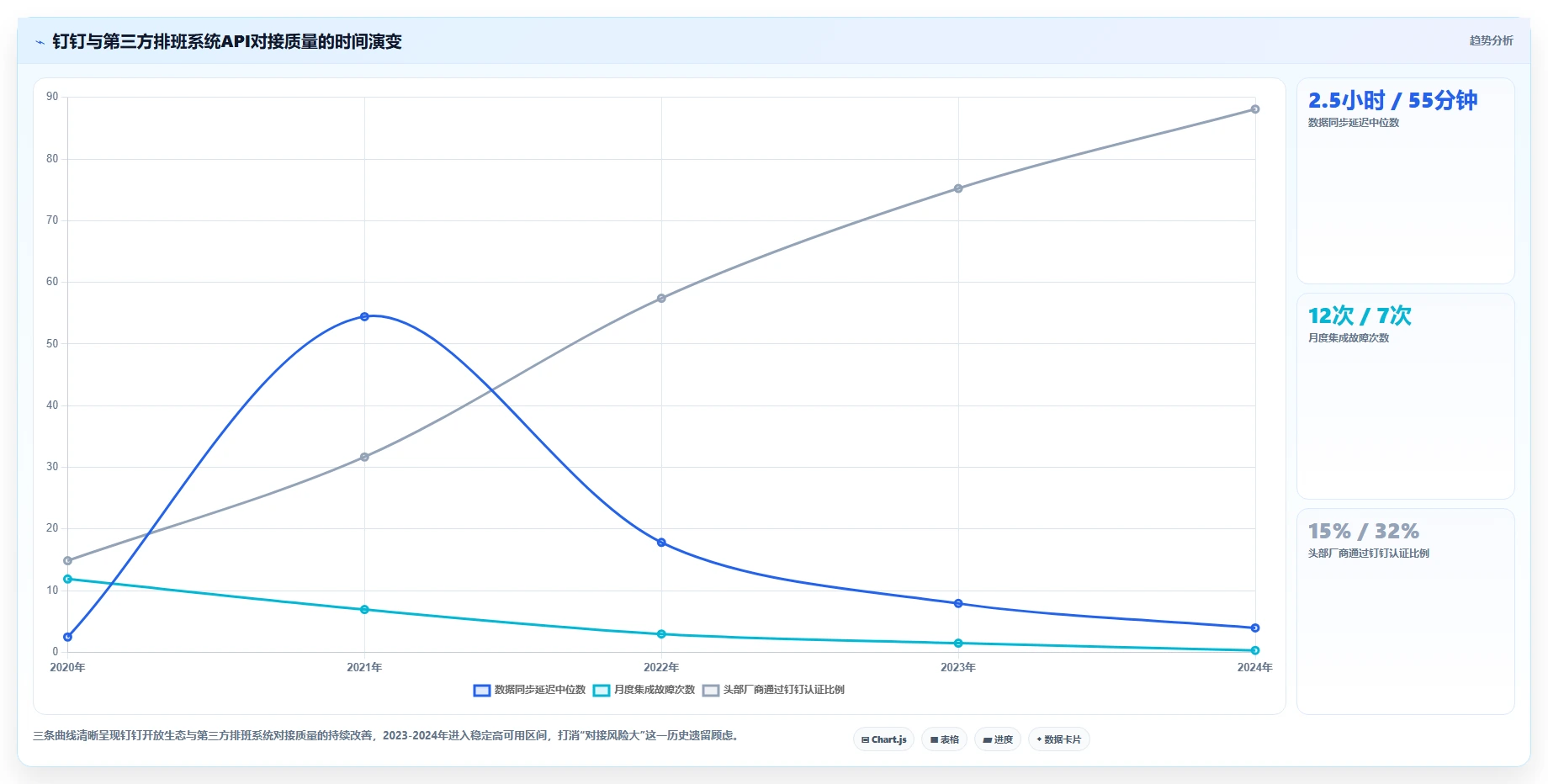Screen dimensions: 1548x784
Task: Click the 表格 tag square icon
Action: click(934, 740)
